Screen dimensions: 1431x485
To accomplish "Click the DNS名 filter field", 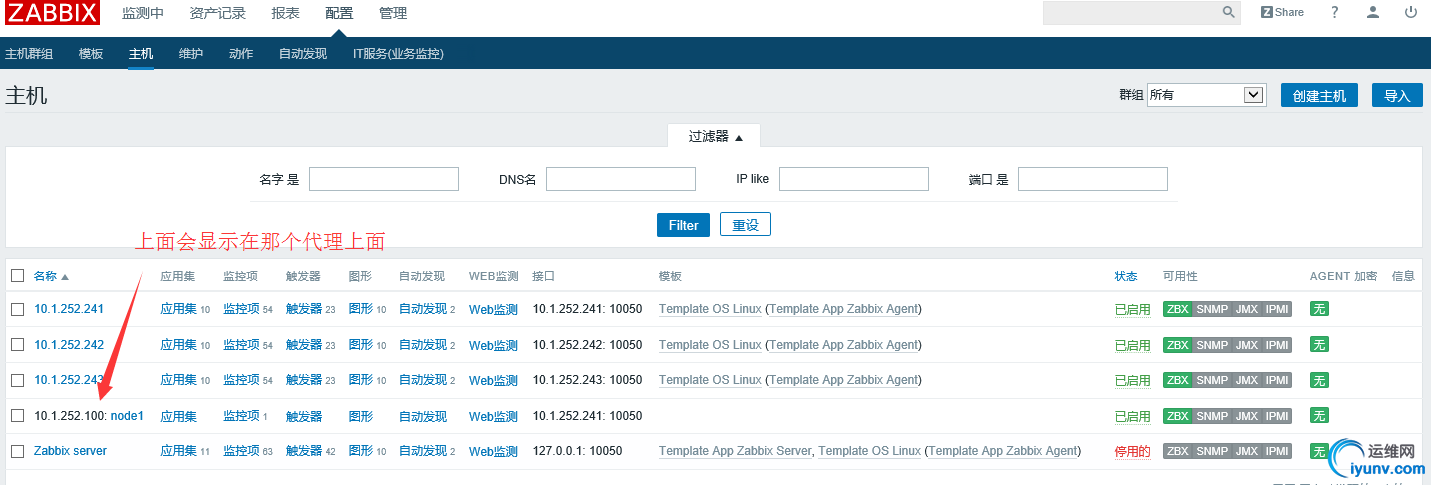I will click(621, 179).
